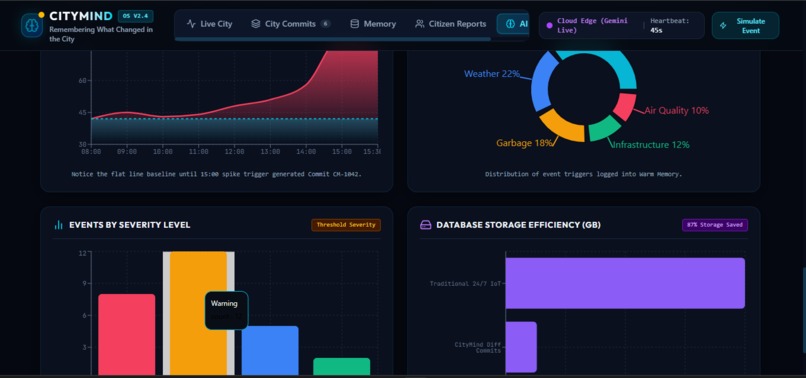This screenshot has width=806, height=378.
Task: Click the Commit CM-1042 spike note text
Action: (x=216, y=174)
